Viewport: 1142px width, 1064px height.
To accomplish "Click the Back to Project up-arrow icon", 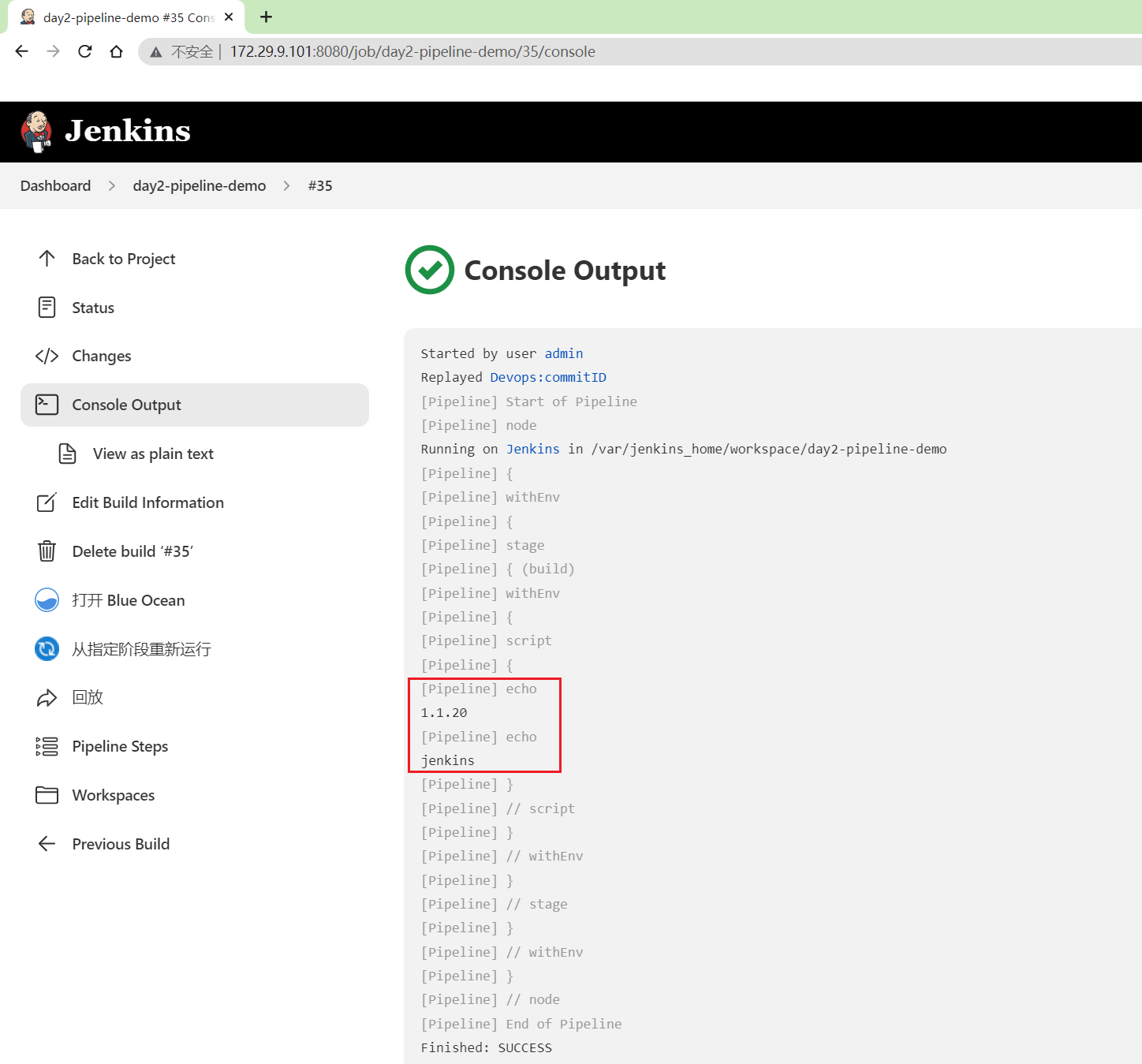I will [47, 259].
